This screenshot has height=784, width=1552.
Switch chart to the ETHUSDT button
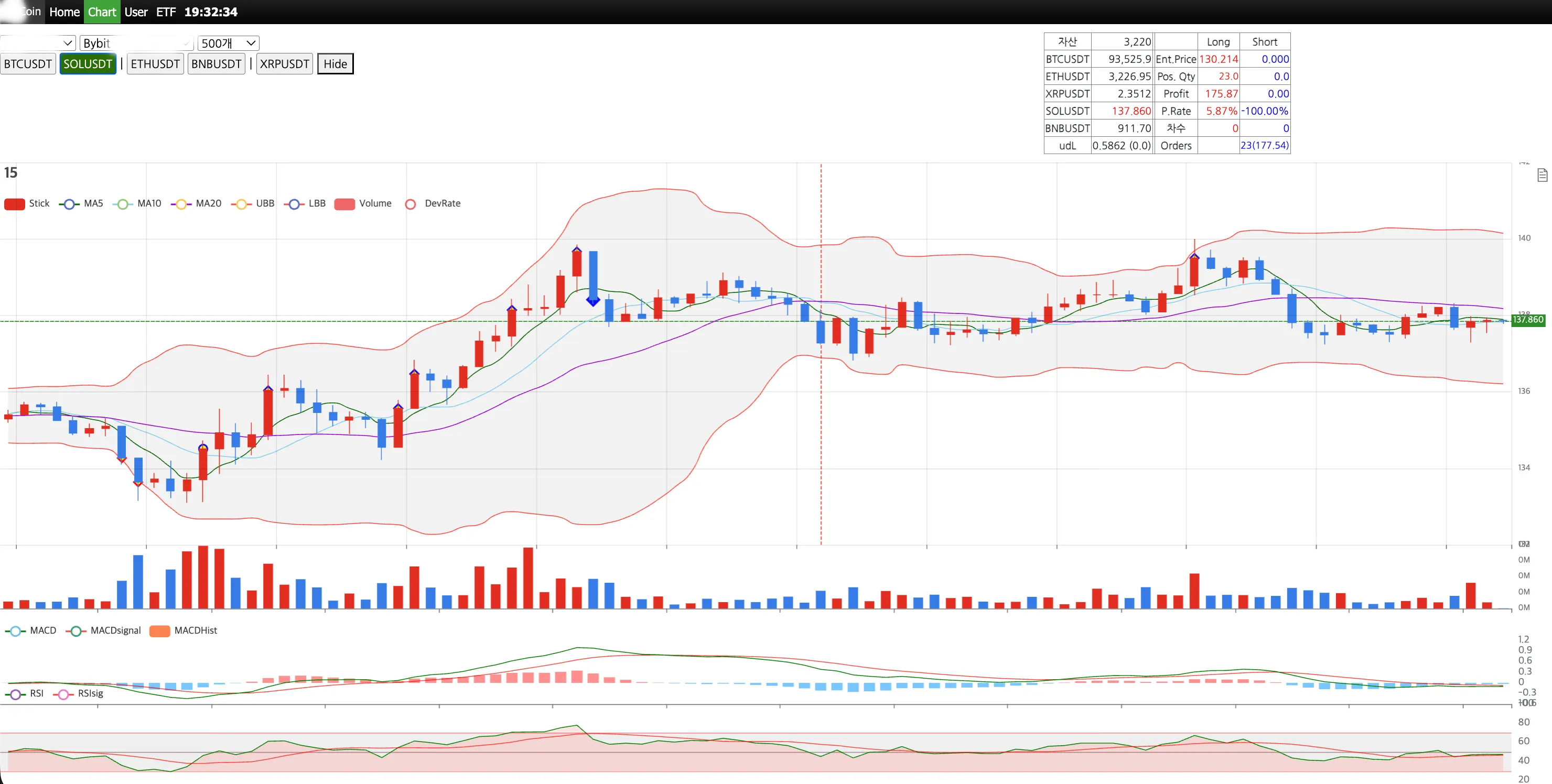[x=155, y=64]
